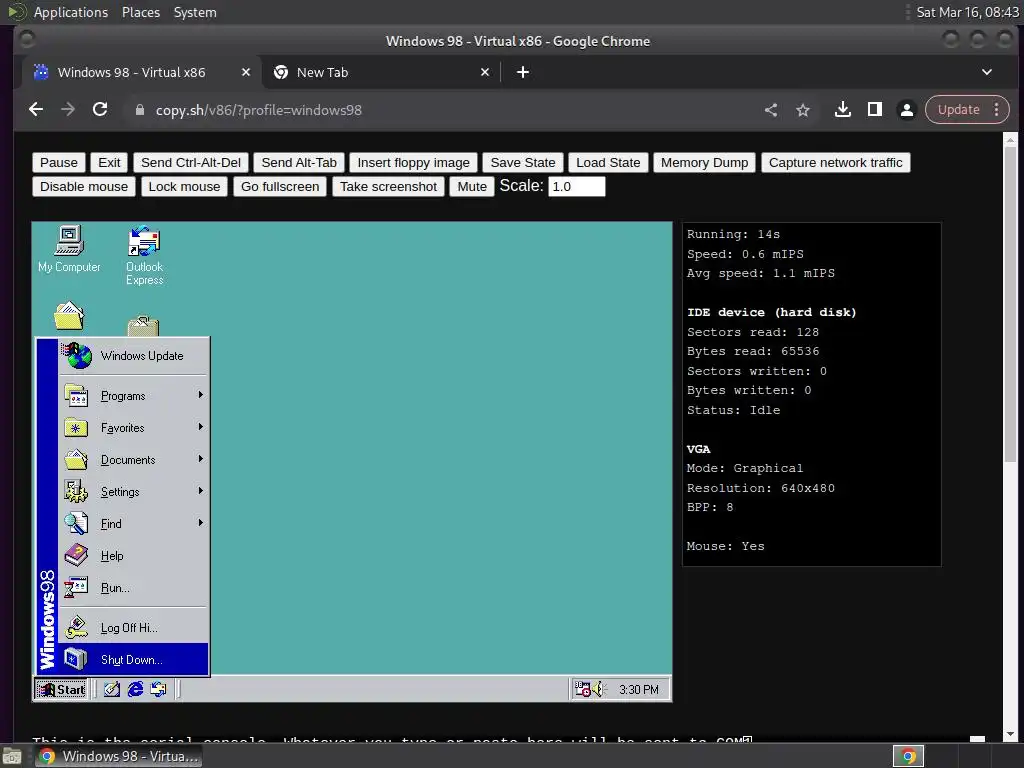
Task: Open the folder icon below My Computer
Action: 69,316
